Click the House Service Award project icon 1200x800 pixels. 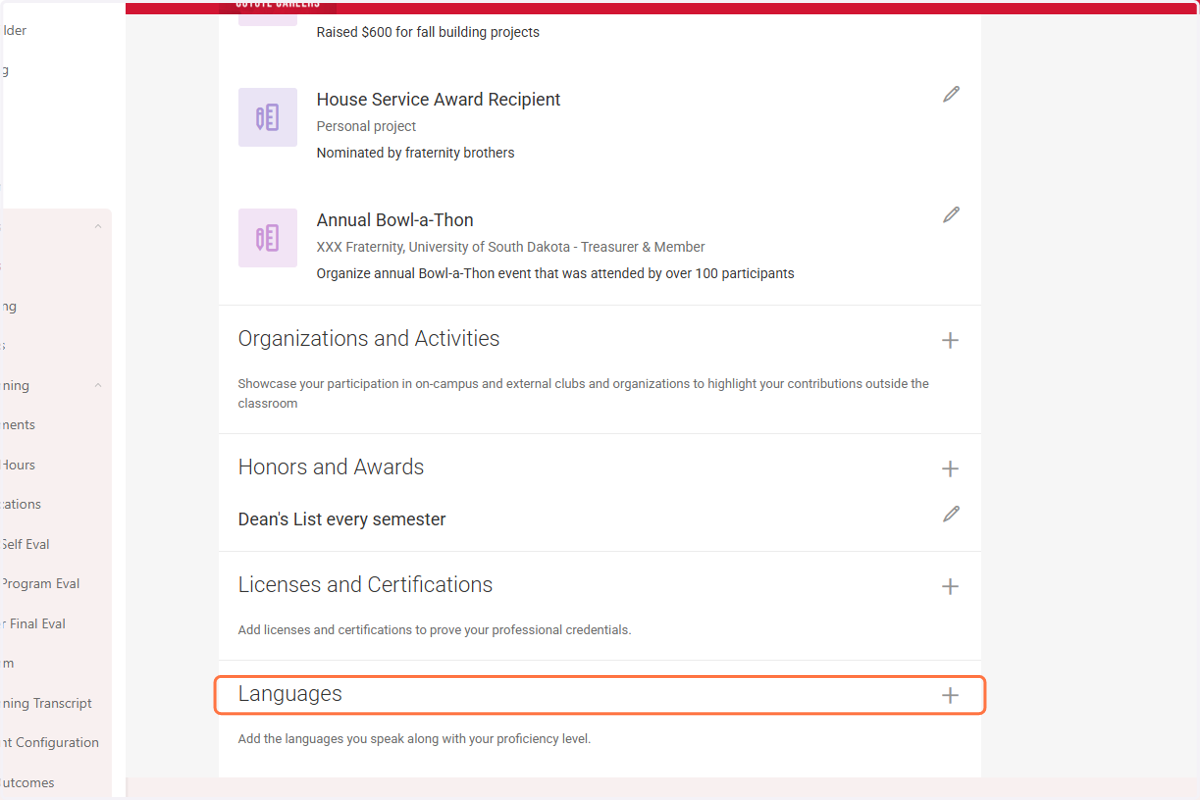point(267,117)
